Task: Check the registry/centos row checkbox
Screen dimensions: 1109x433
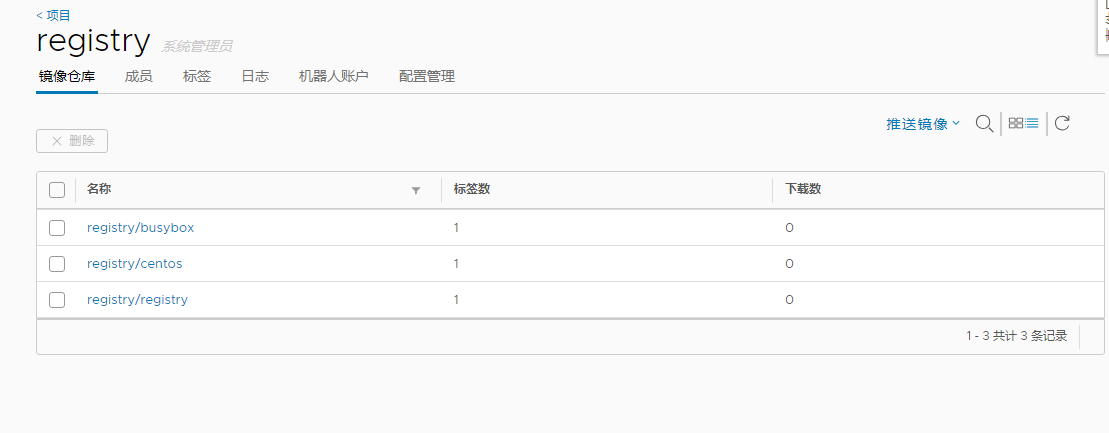Action: [x=57, y=264]
